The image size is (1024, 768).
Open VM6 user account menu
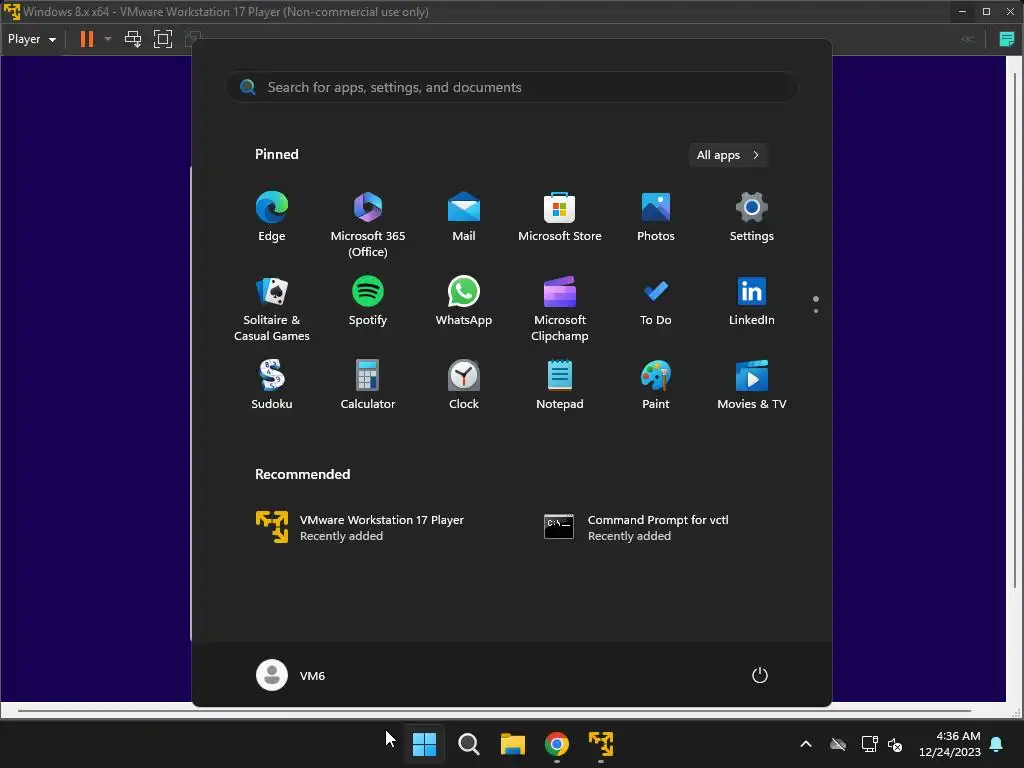(x=291, y=675)
